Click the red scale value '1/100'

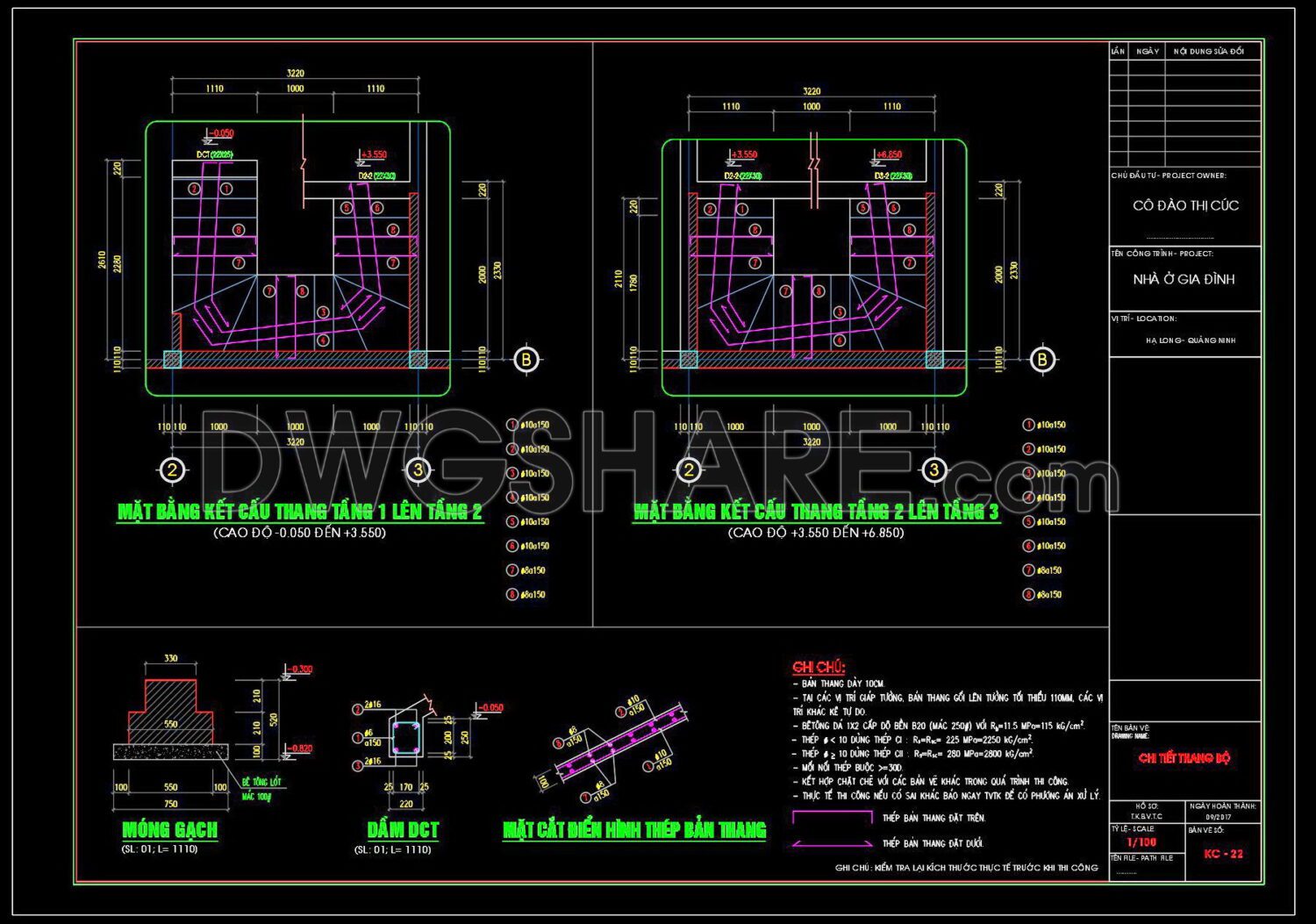click(x=1142, y=842)
